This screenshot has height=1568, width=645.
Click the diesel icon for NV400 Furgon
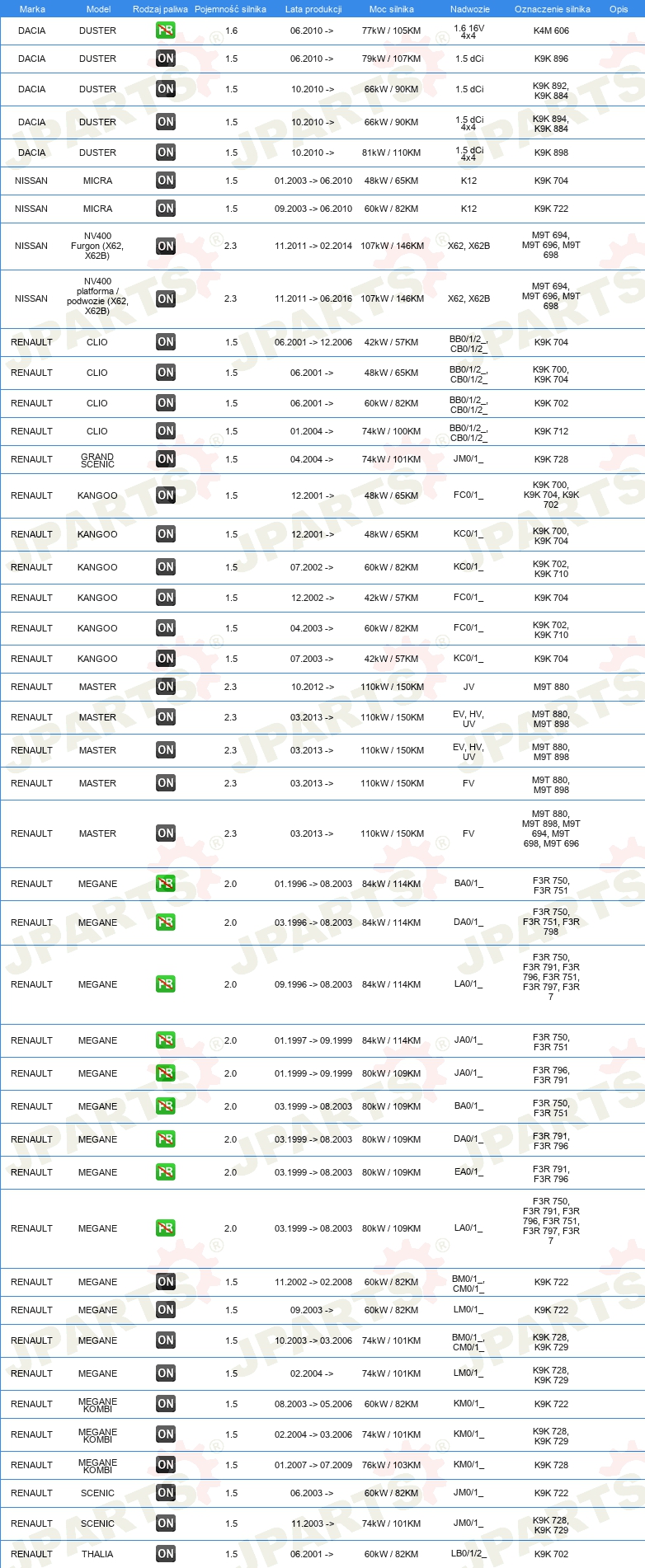(166, 246)
